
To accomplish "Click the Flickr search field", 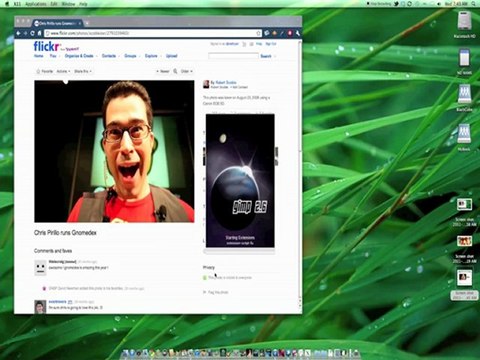I will pos(233,56).
